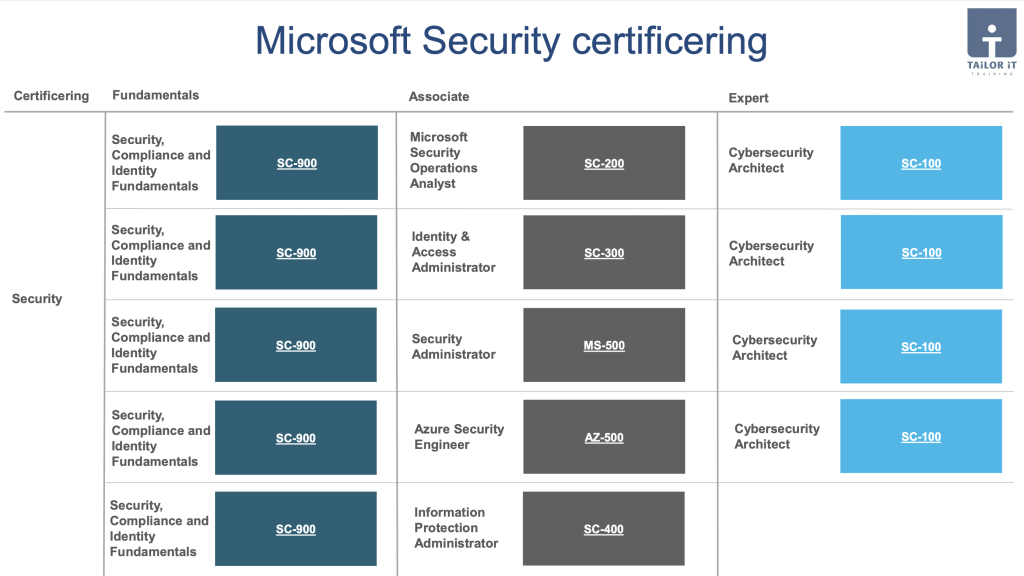The width and height of the screenshot is (1024, 576).
Task: Click the SC-100 link beside SC-300
Action: tap(921, 253)
